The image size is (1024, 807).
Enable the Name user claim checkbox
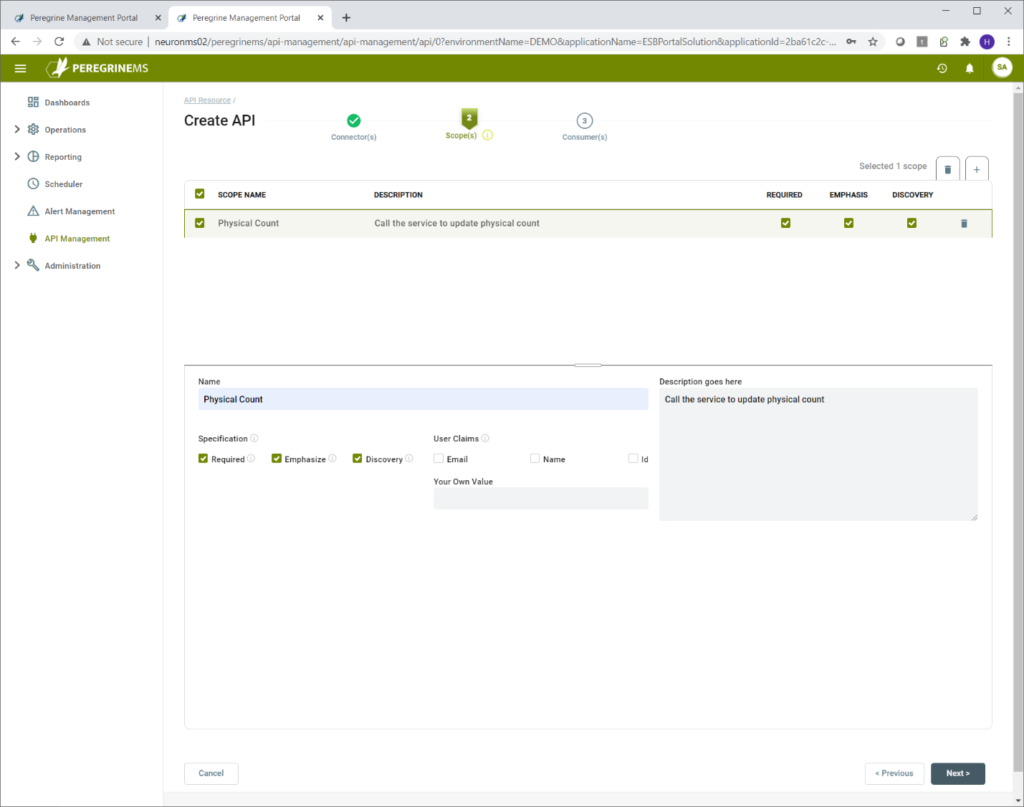click(x=535, y=458)
